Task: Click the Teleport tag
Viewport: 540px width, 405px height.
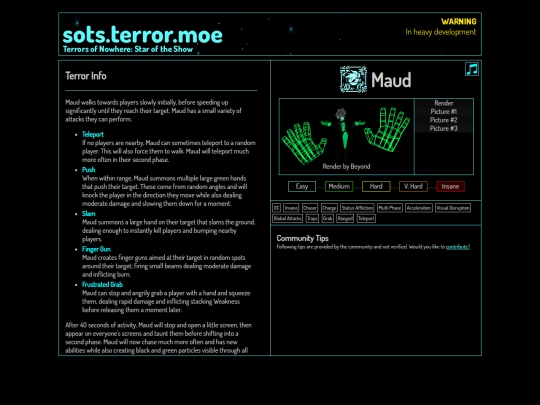Action: [366, 218]
